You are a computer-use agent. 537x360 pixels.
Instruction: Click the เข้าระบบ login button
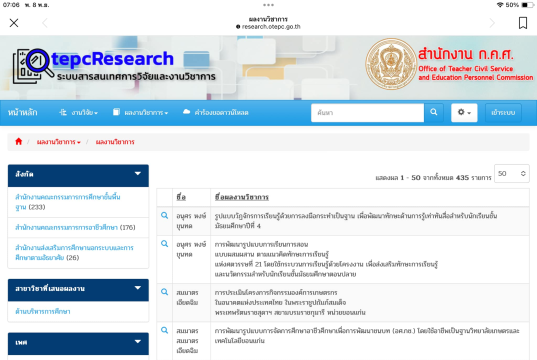tap(503, 113)
